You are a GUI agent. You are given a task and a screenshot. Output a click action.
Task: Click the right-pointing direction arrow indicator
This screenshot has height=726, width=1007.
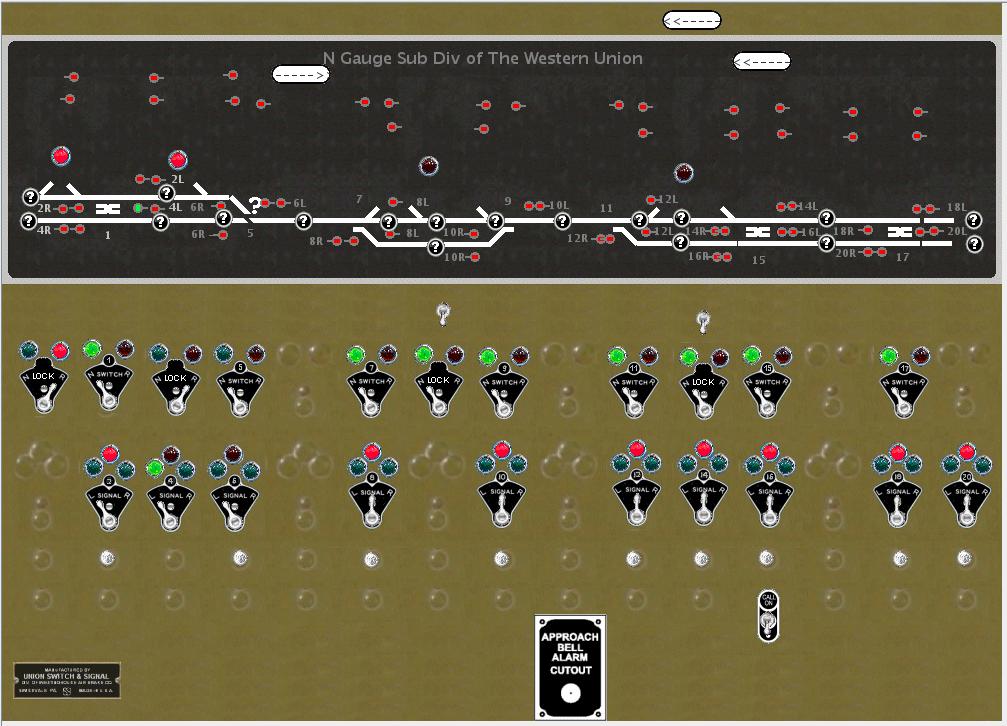(301, 75)
